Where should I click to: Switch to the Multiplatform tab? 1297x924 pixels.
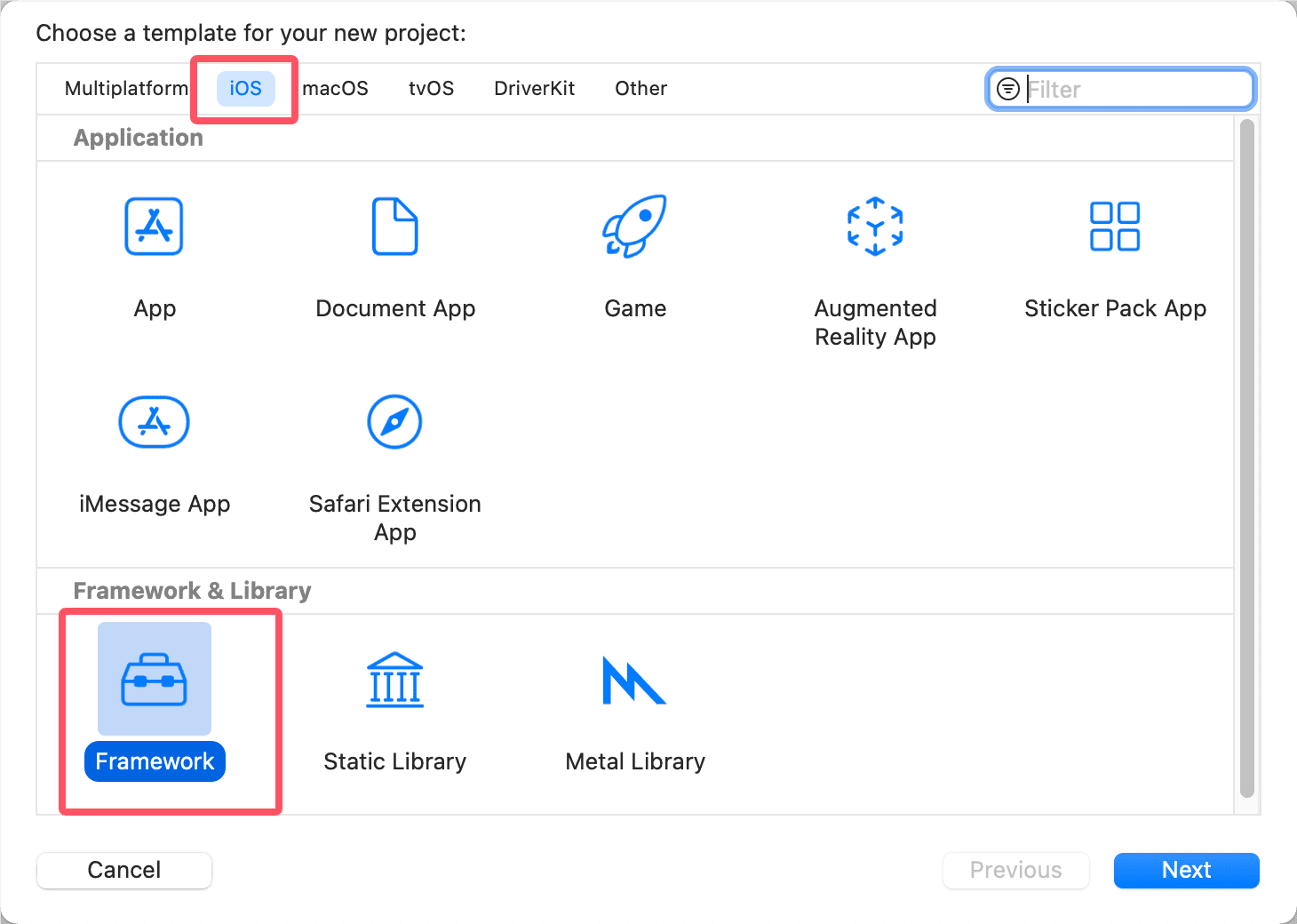tap(126, 89)
